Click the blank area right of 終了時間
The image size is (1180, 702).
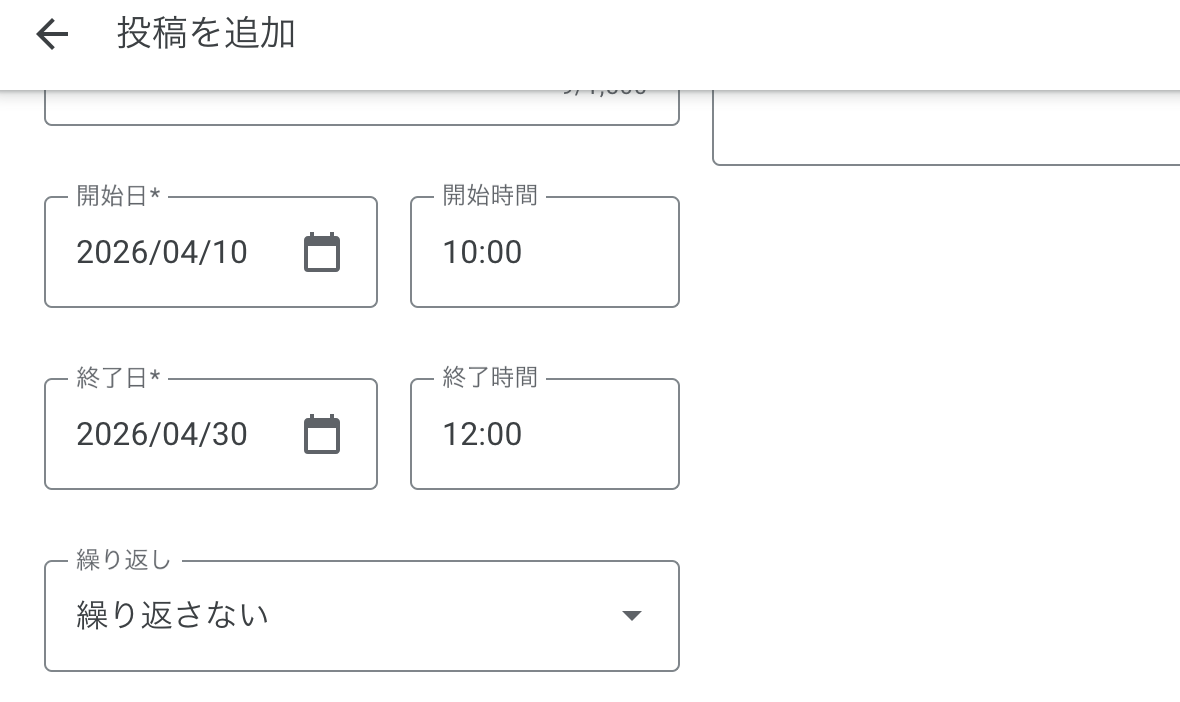coord(930,434)
